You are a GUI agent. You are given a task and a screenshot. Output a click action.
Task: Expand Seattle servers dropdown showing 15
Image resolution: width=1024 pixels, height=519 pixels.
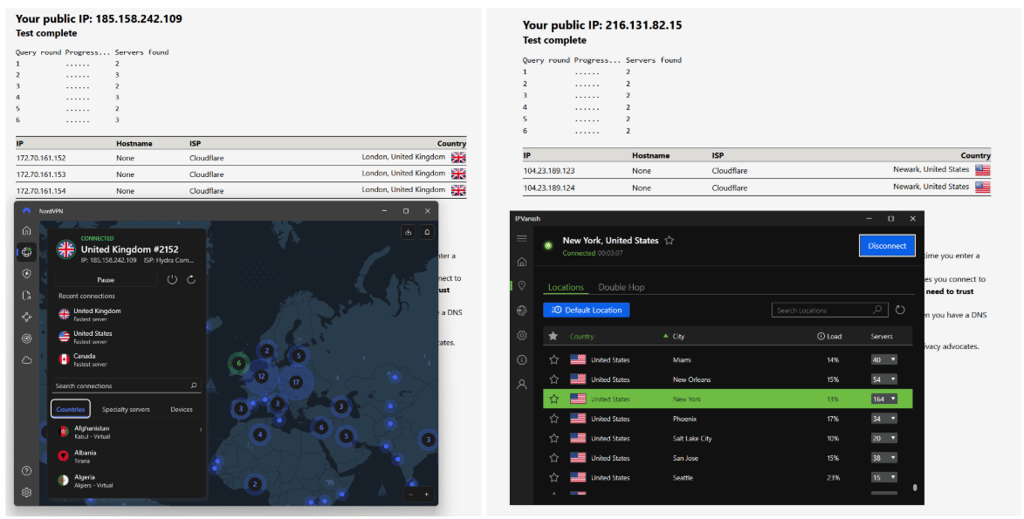pyautogui.click(x=884, y=477)
